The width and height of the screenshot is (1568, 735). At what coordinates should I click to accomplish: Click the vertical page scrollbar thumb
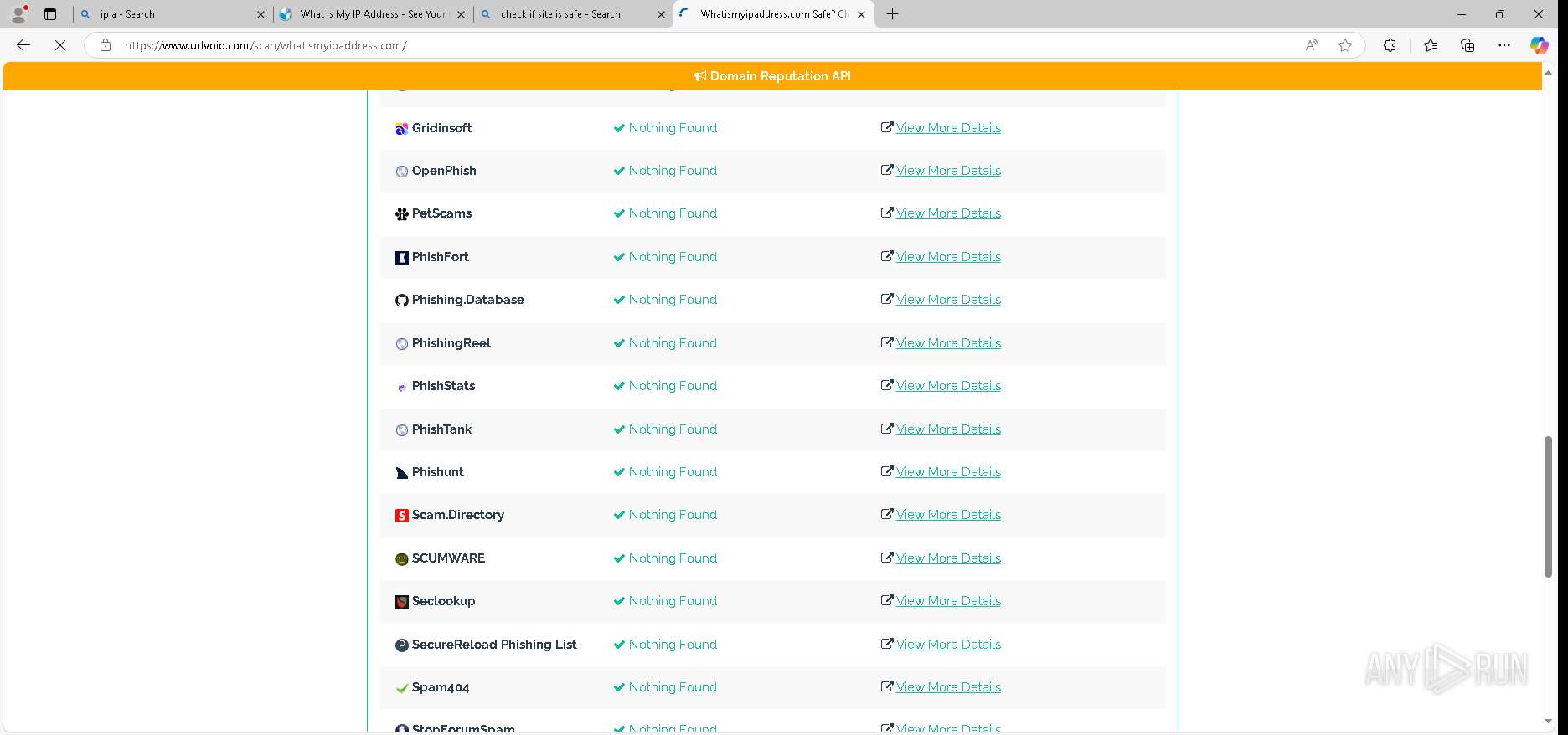(x=1548, y=506)
